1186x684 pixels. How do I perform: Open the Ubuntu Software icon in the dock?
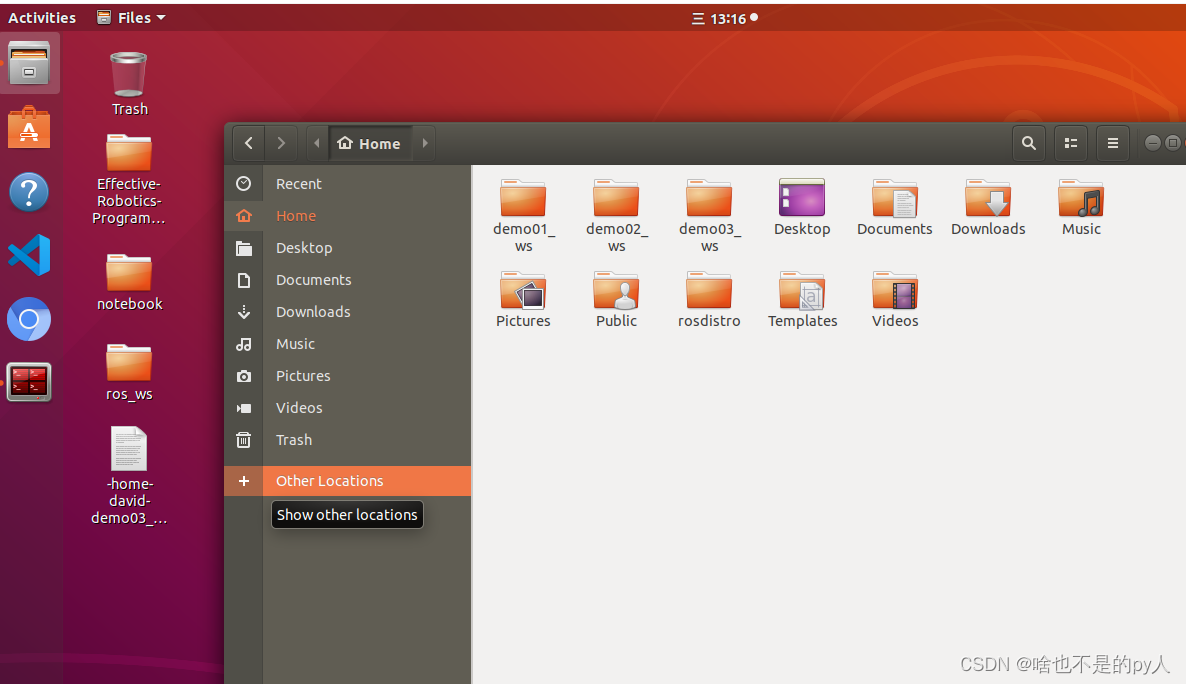pyautogui.click(x=29, y=128)
